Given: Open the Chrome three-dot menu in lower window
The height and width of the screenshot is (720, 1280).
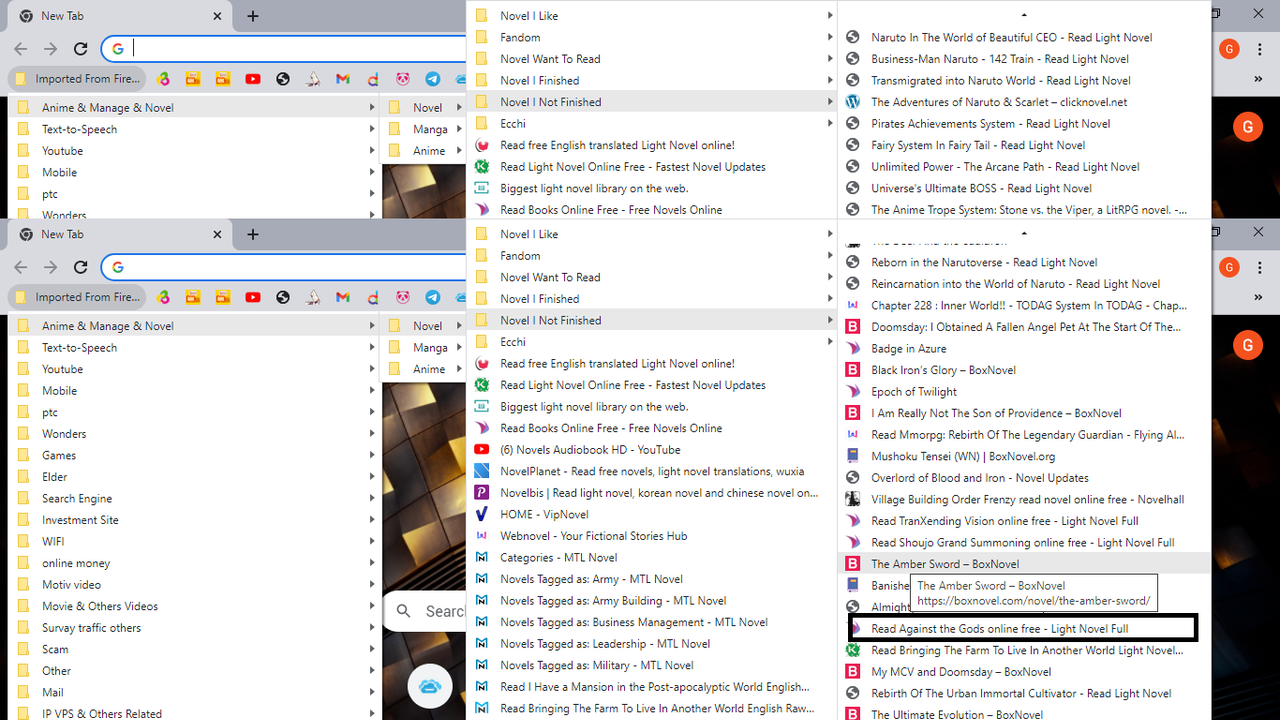Looking at the screenshot, I should tap(1258, 267).
